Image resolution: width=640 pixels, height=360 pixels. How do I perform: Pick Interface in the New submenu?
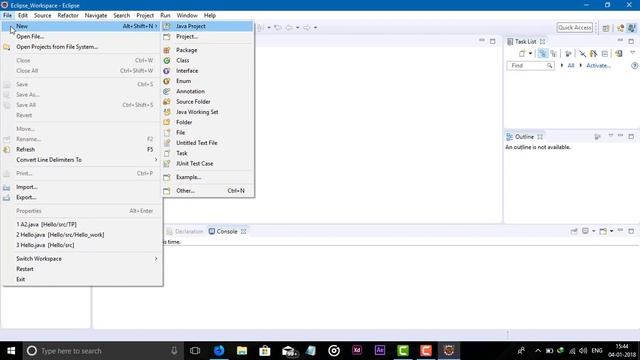tap(208, 71)
